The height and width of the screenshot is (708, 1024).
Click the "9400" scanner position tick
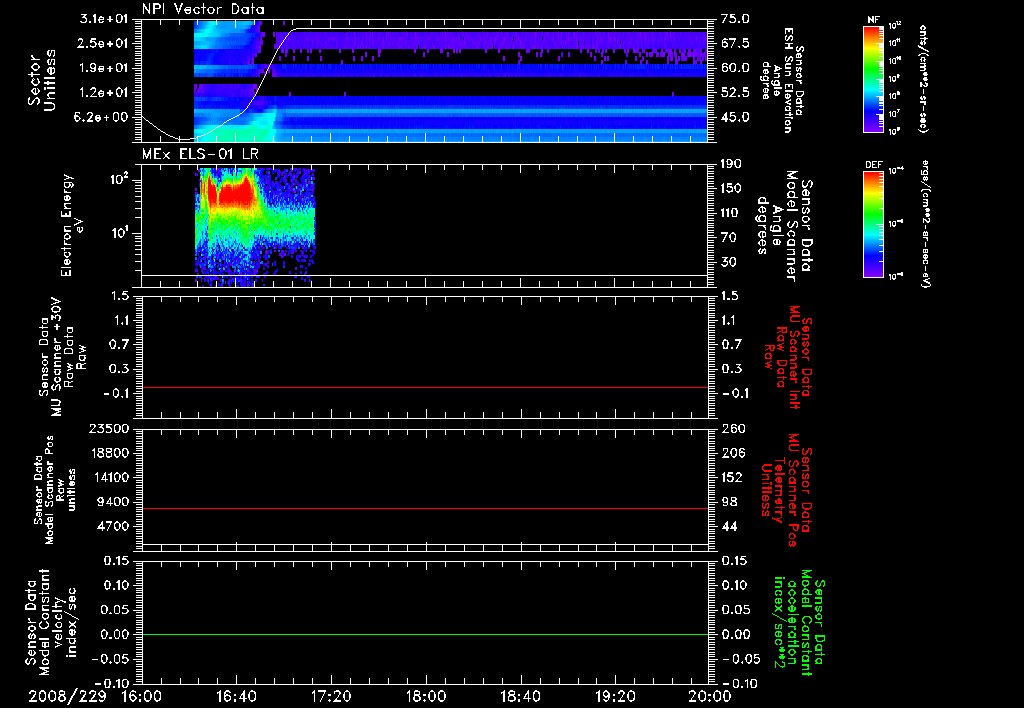pos(113,502)
